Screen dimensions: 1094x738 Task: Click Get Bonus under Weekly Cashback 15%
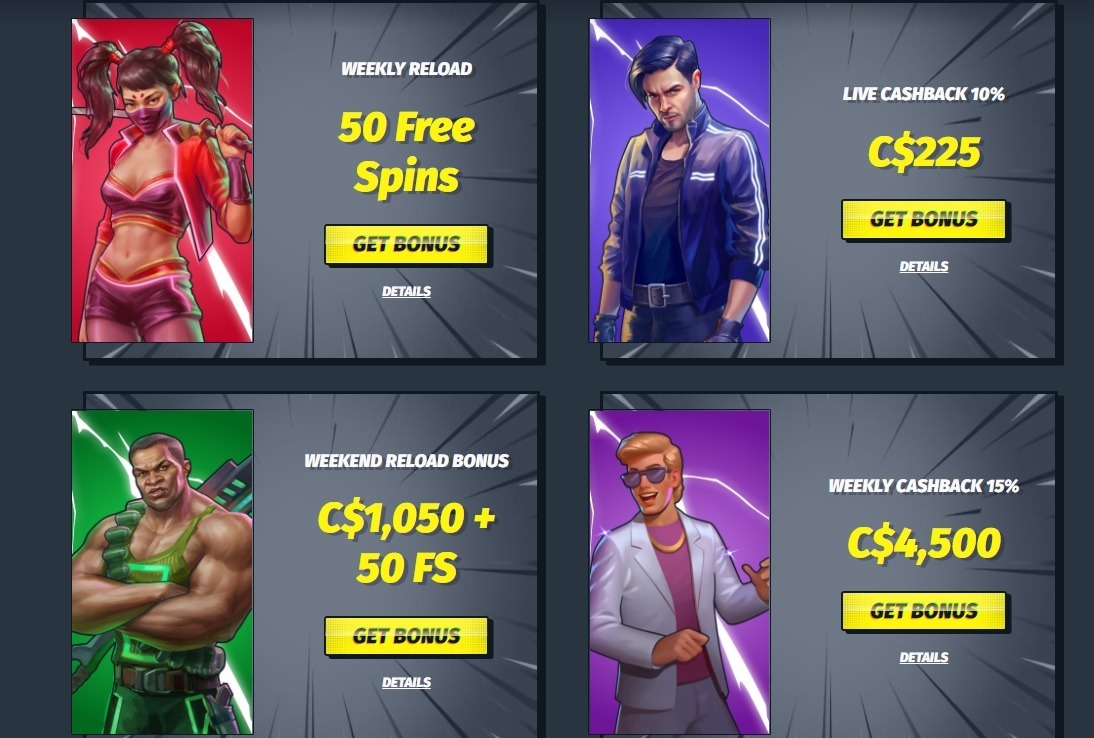[924, 611]
